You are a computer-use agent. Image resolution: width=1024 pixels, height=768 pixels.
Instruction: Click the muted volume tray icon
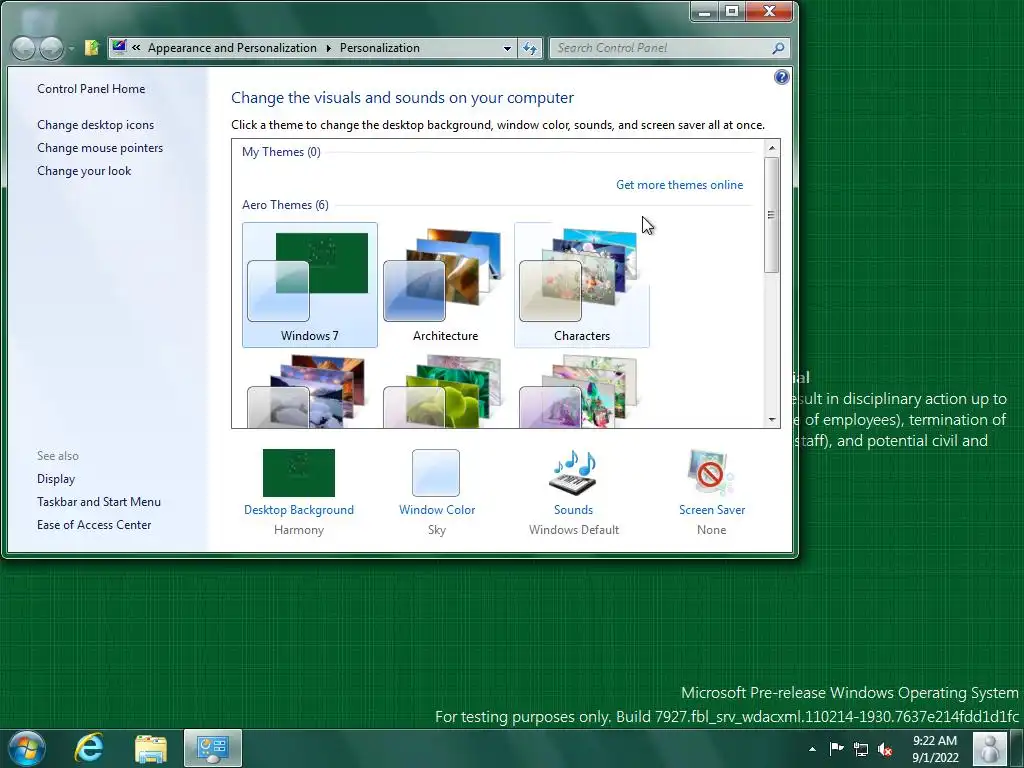pos(885,750)
